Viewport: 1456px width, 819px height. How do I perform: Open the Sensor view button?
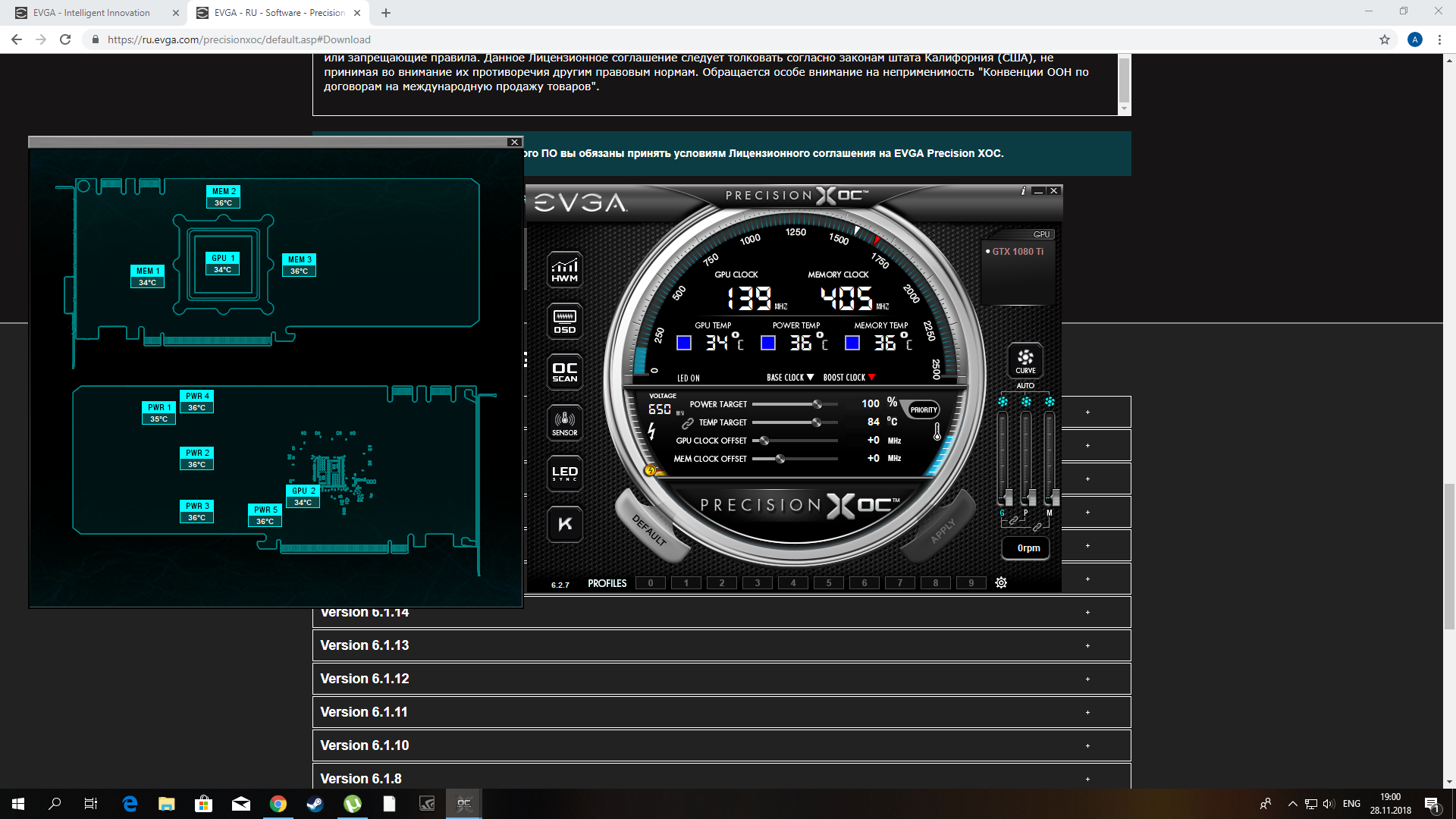point(564,422)
